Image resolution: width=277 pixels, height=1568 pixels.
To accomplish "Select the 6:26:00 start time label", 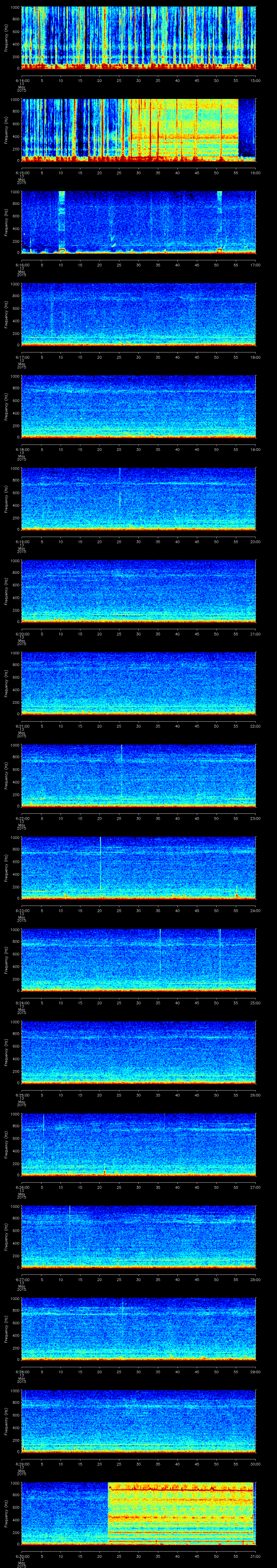I will coord(22,1187).
